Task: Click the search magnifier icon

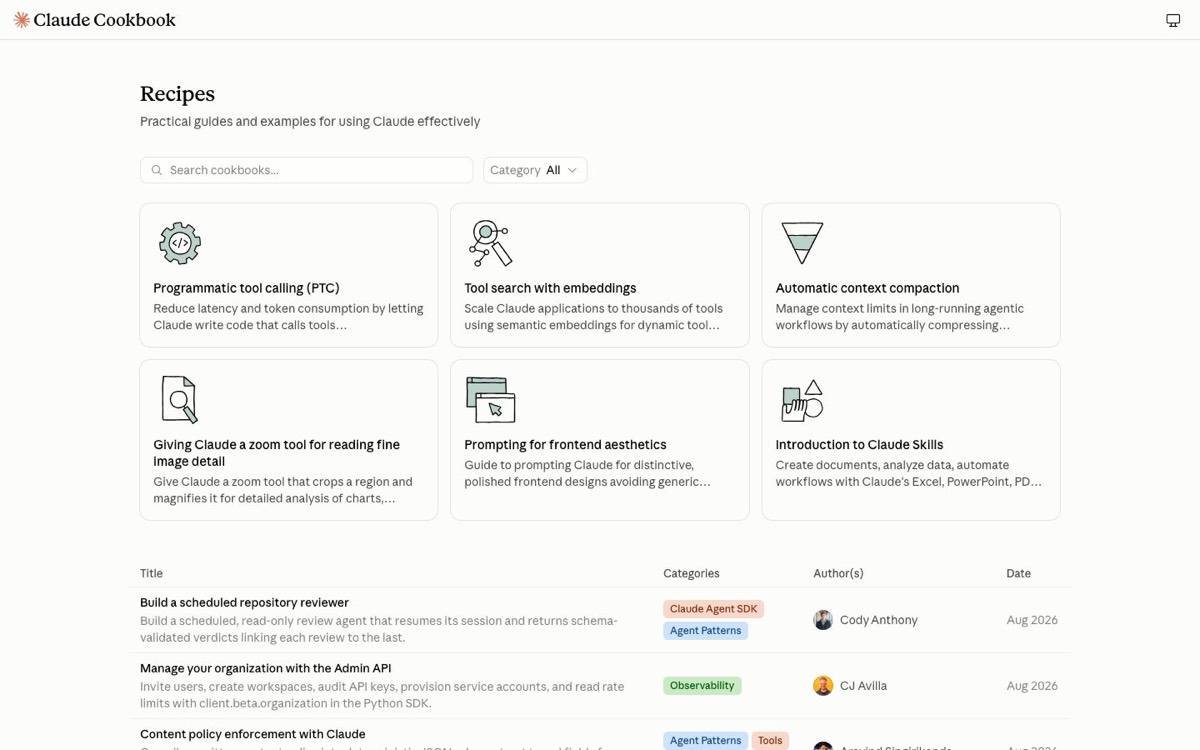Action: [x=156, y=170]
